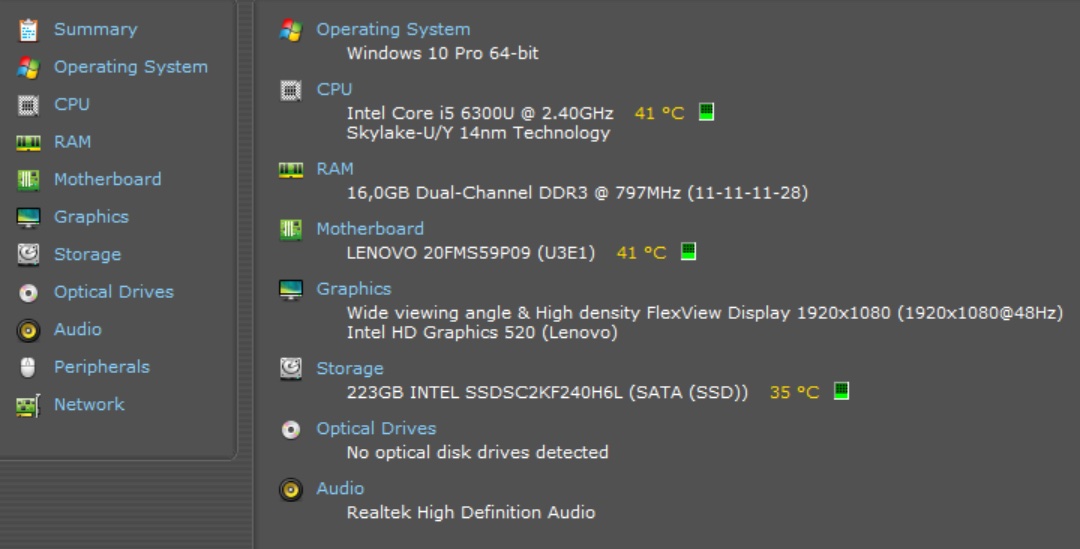Click the Peripherals mouse icon in sidebar
Viewport: 1080px width, 549px height.
28,368
